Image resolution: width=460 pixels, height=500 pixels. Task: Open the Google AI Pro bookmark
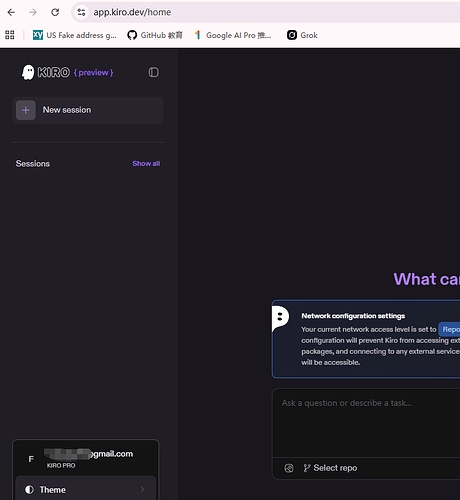point(233,35)
